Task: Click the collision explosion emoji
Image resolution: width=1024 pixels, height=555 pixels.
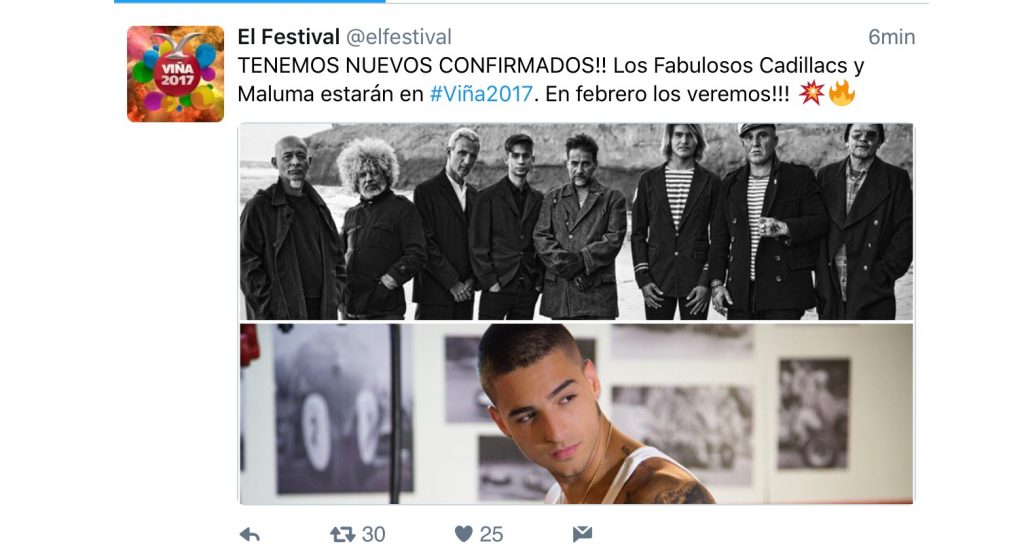Action: coord(812,93)
